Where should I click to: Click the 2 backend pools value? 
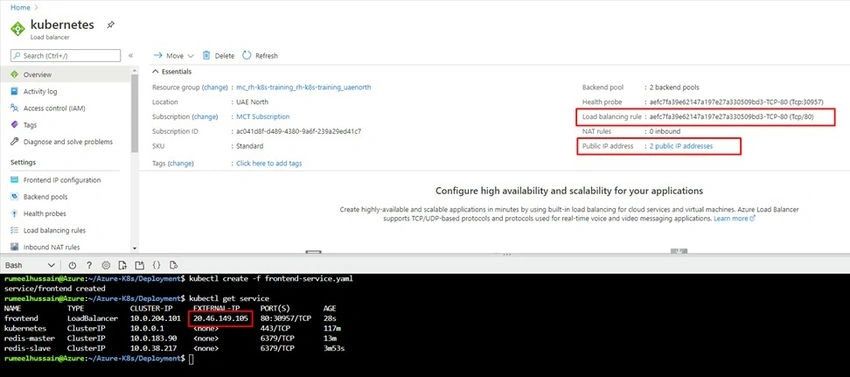(x=674, y=87)
